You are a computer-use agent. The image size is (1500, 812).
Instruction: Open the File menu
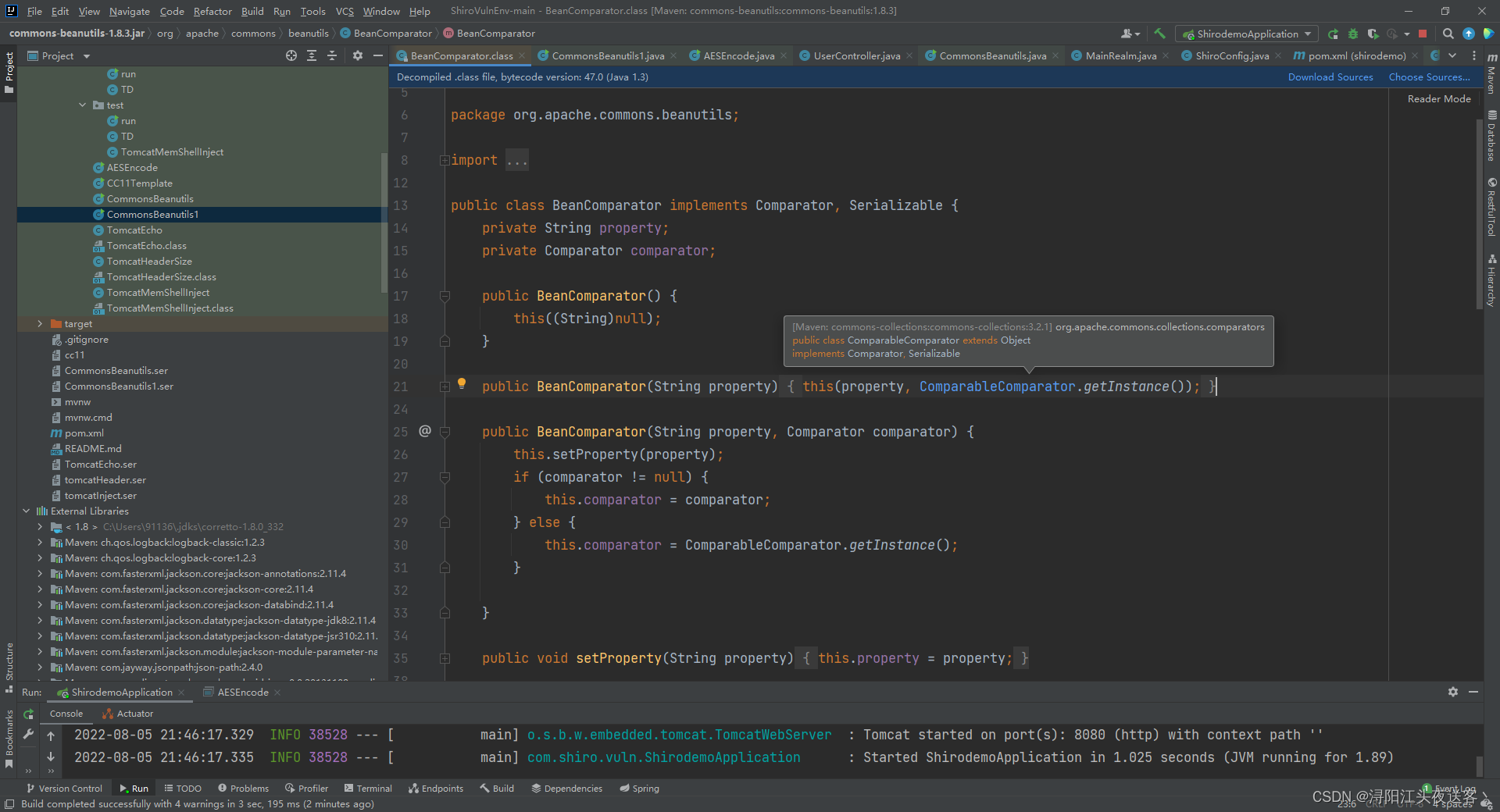pos(34,11)
